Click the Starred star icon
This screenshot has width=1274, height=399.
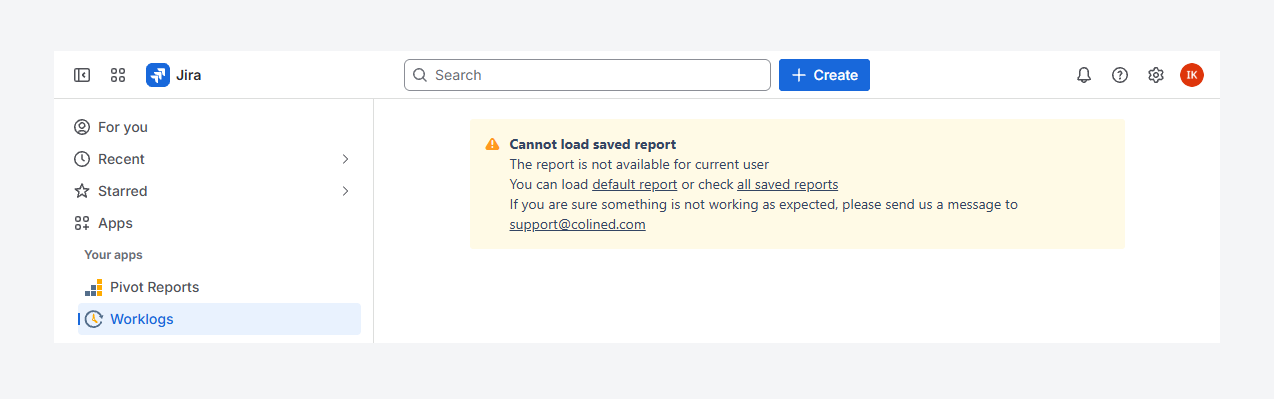(x=82, y=191)
